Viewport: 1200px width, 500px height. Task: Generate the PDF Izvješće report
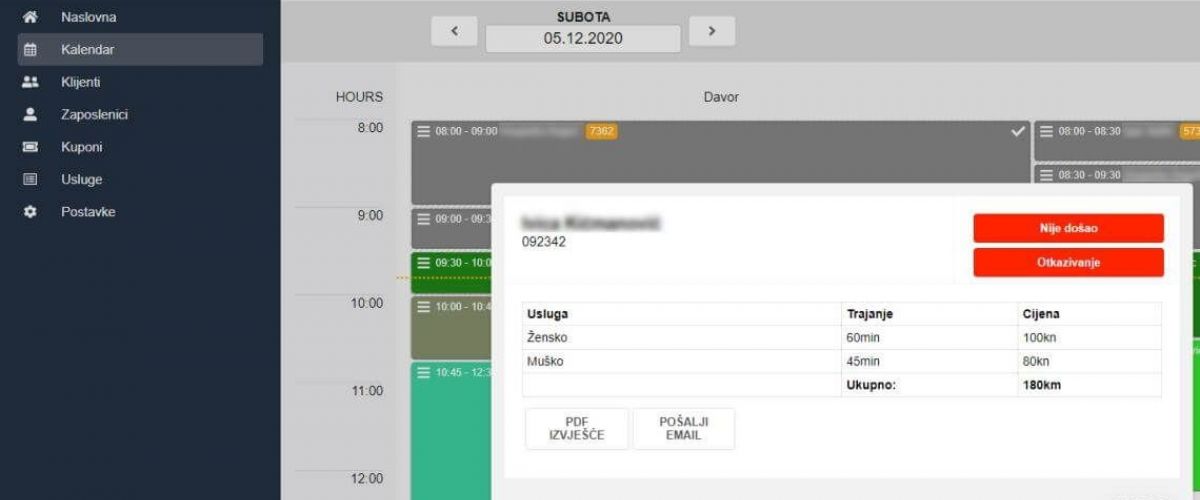tap(577, 429)
